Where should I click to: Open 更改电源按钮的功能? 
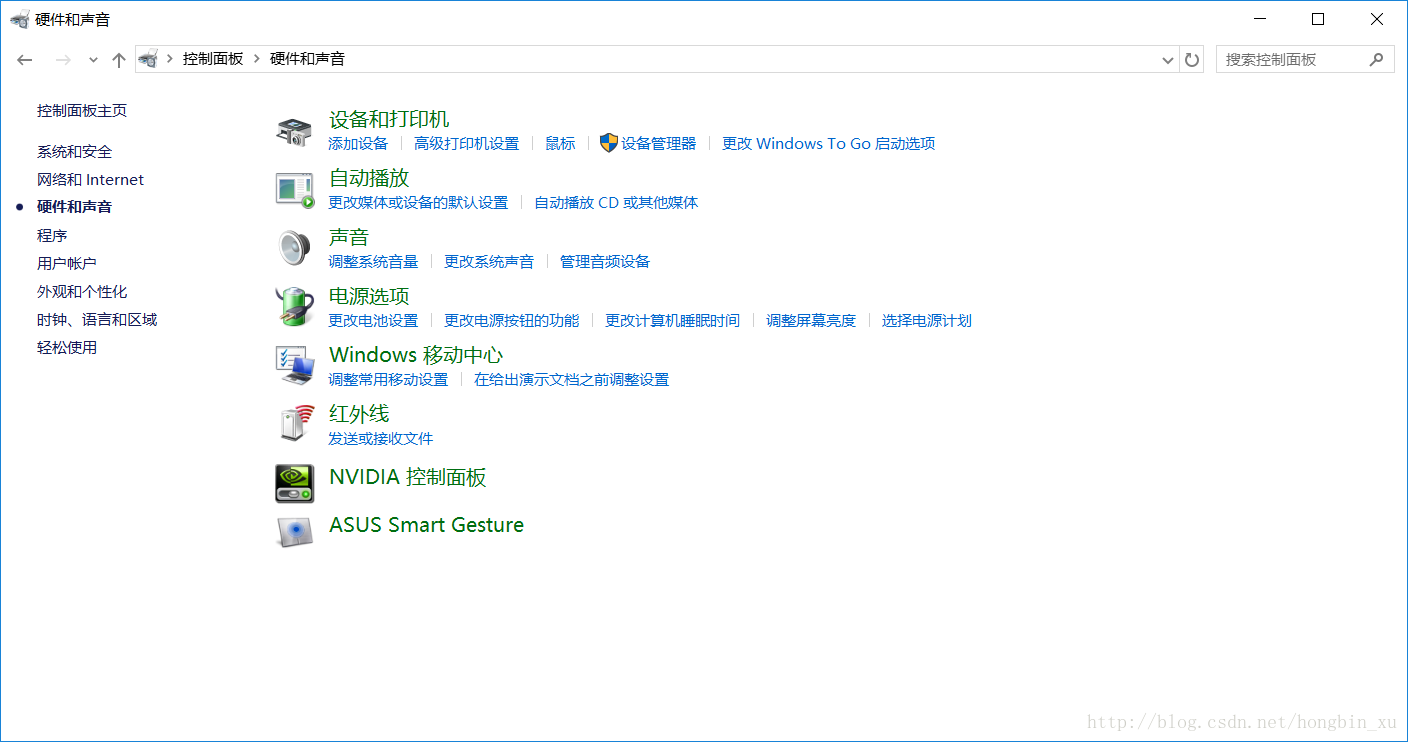[x=512, y=321]
